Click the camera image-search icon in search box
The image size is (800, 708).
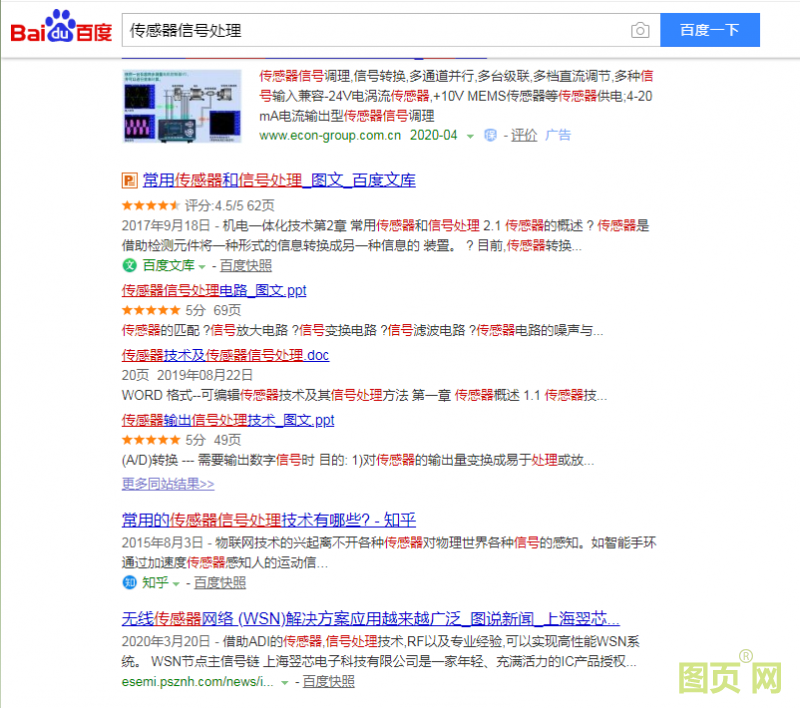(640, 30)
